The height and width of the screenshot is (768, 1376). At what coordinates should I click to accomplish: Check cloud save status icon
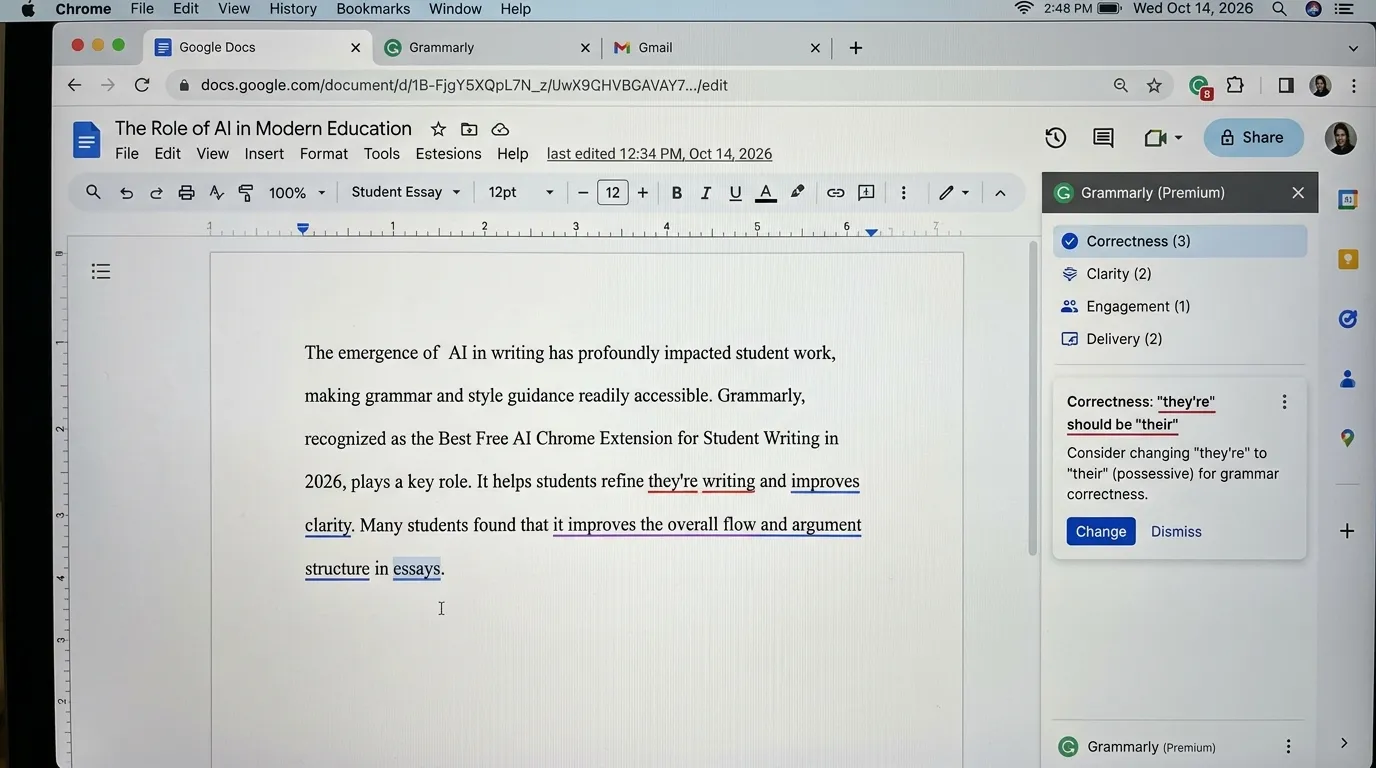500,129
